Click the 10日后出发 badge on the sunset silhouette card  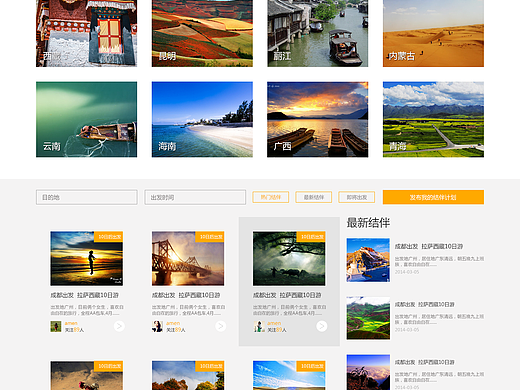109,237
